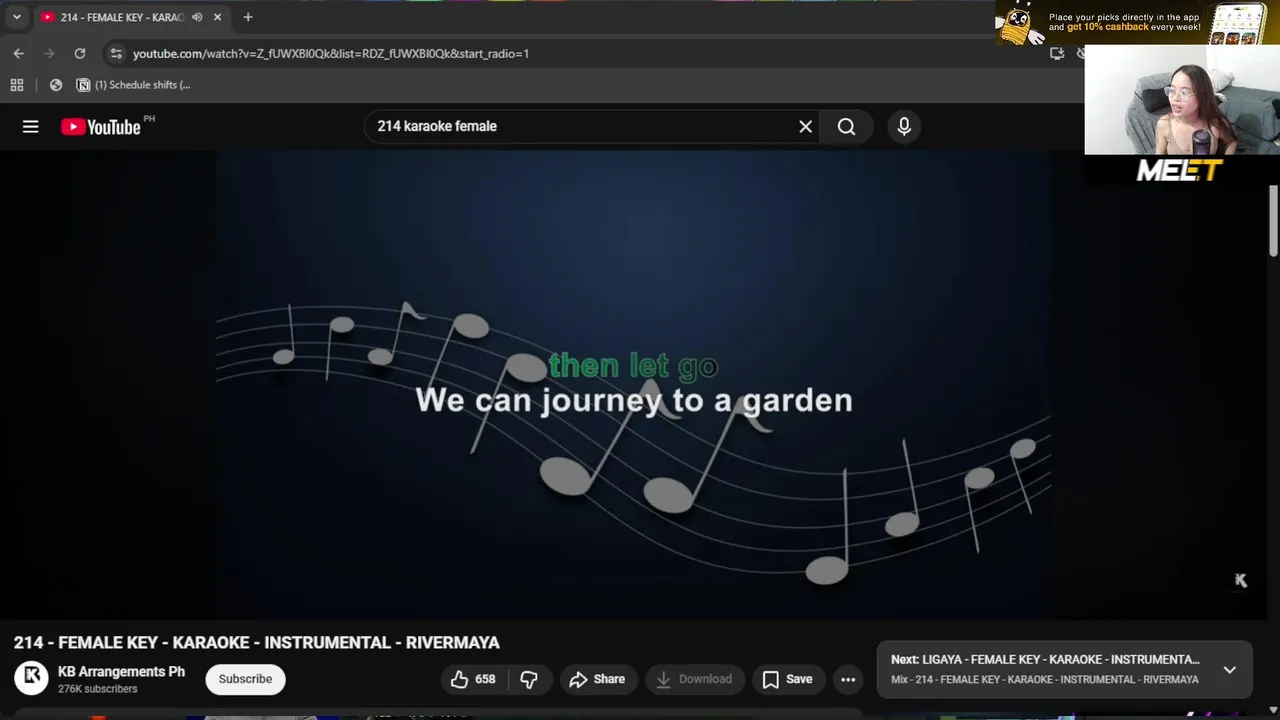Click the page vertical scrollbar thumb
The height and width of the screenshot is (720, 1280).
click(1273, 220)
